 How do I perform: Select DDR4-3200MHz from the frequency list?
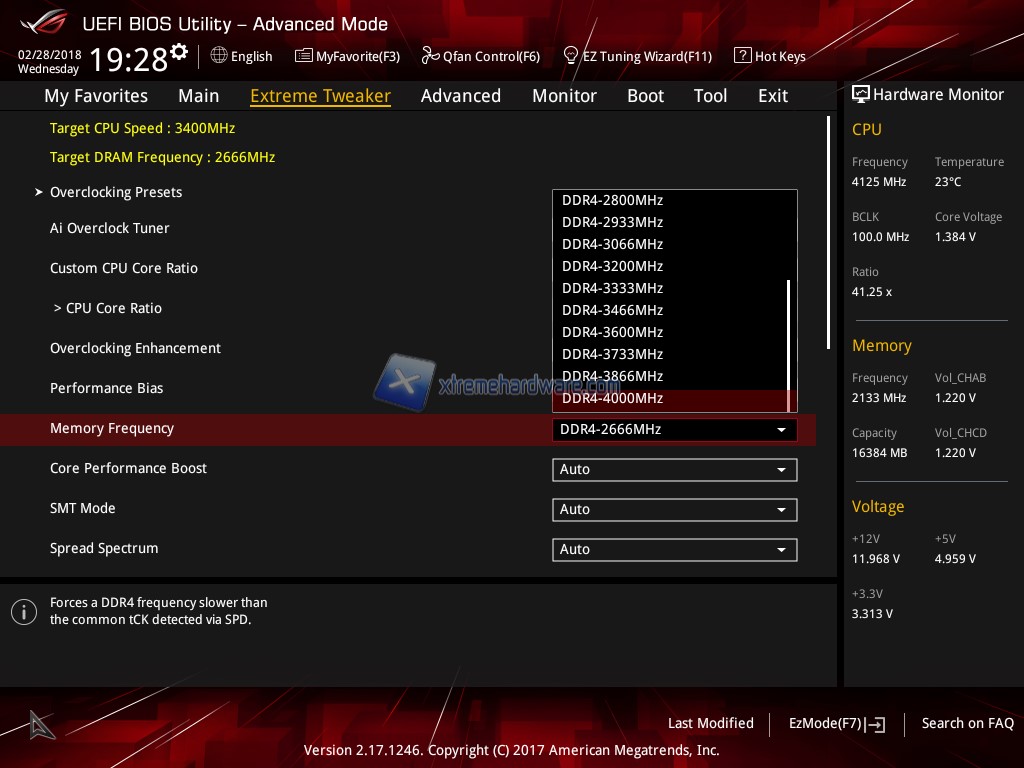(612, 266)
